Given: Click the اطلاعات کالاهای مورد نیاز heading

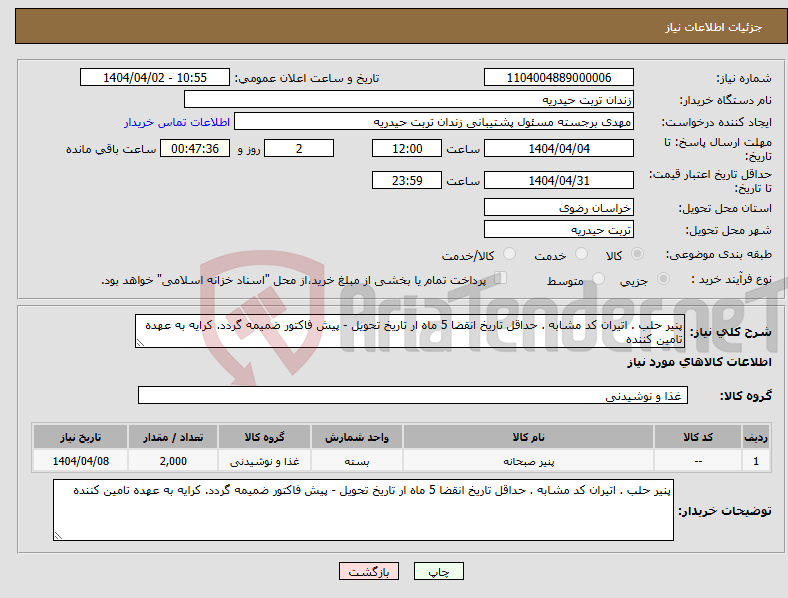Looking at the screenshot, I should 699,362.
